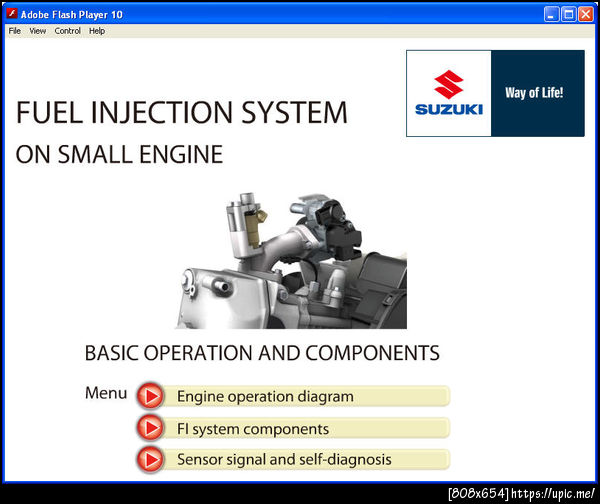Click the FUEL INJECTION SYSTEM heading
Image resolution: width=600 pixels, height=504 pixels.
(182, 112)
